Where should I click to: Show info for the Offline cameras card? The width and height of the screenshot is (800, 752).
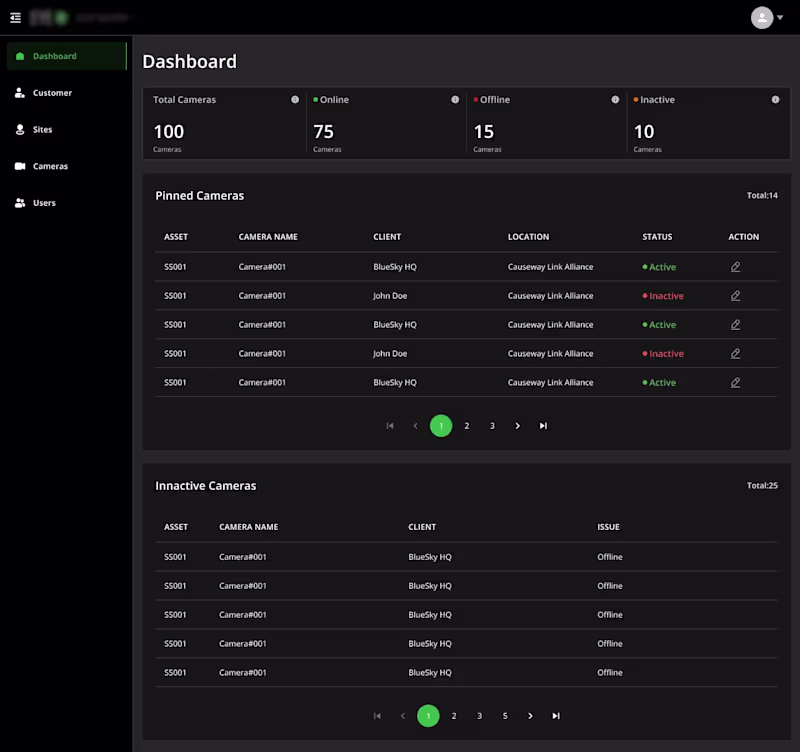[x=615, y=100]
